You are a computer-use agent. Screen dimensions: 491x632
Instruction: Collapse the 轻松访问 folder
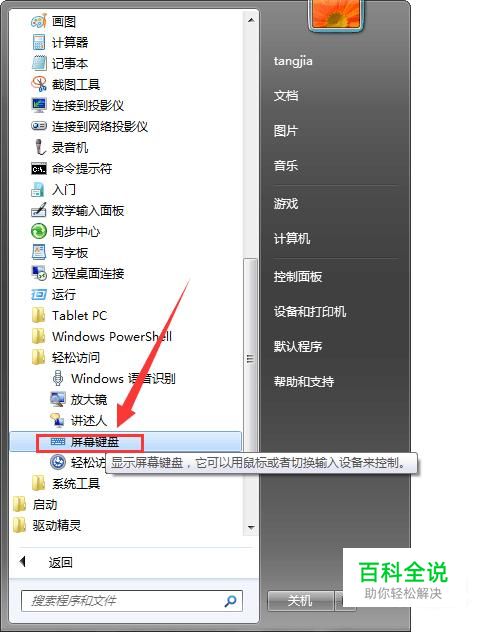(x=66, y=357)
